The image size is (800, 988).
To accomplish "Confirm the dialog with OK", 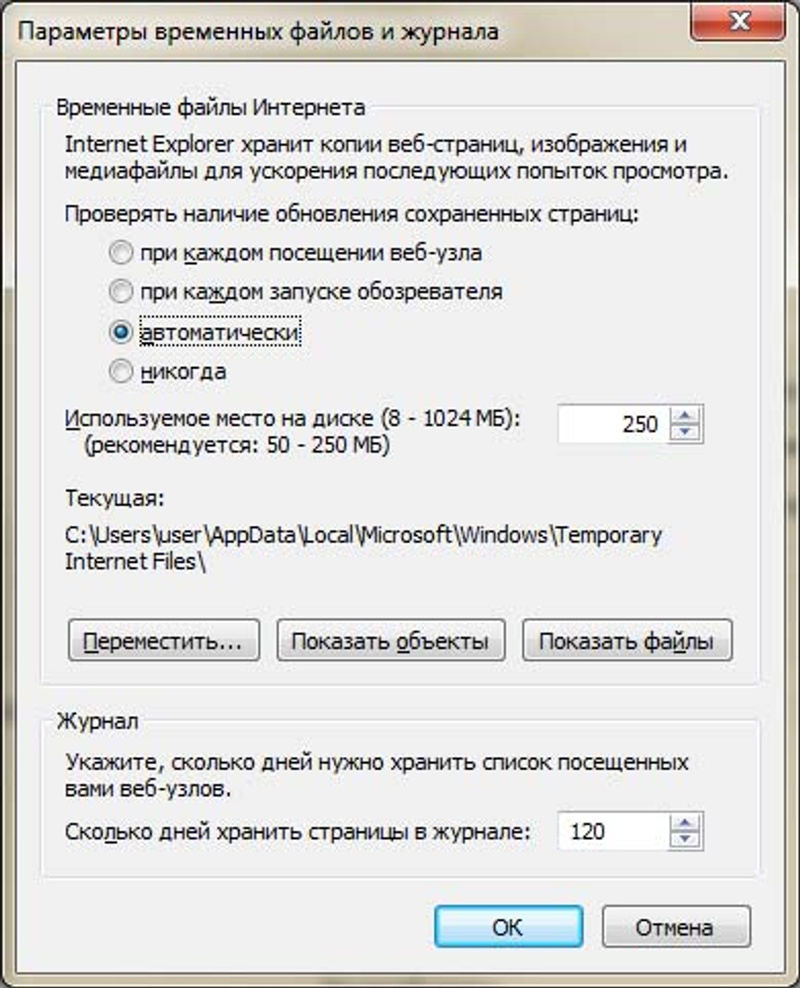I will click(508, 927).
